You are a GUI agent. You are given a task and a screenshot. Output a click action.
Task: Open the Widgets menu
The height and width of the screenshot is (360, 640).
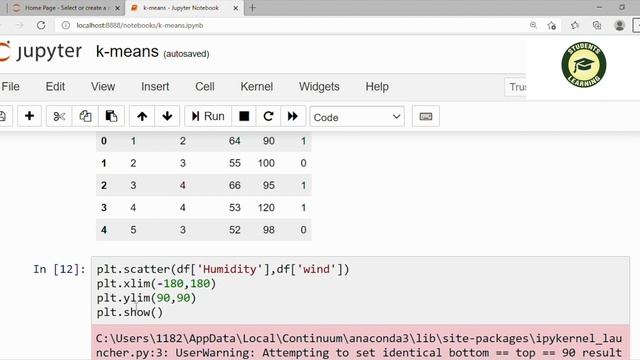point(319,87)
